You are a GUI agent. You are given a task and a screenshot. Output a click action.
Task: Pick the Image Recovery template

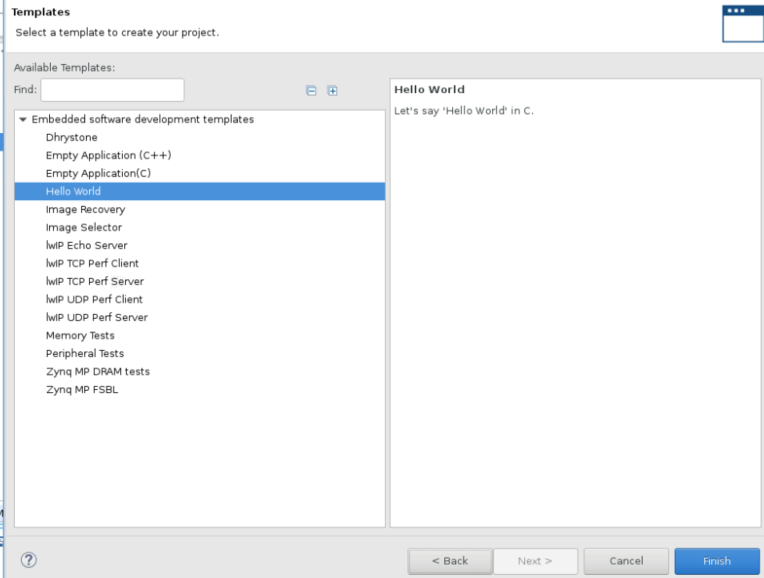pyautogui.click(x=85, y=209)
